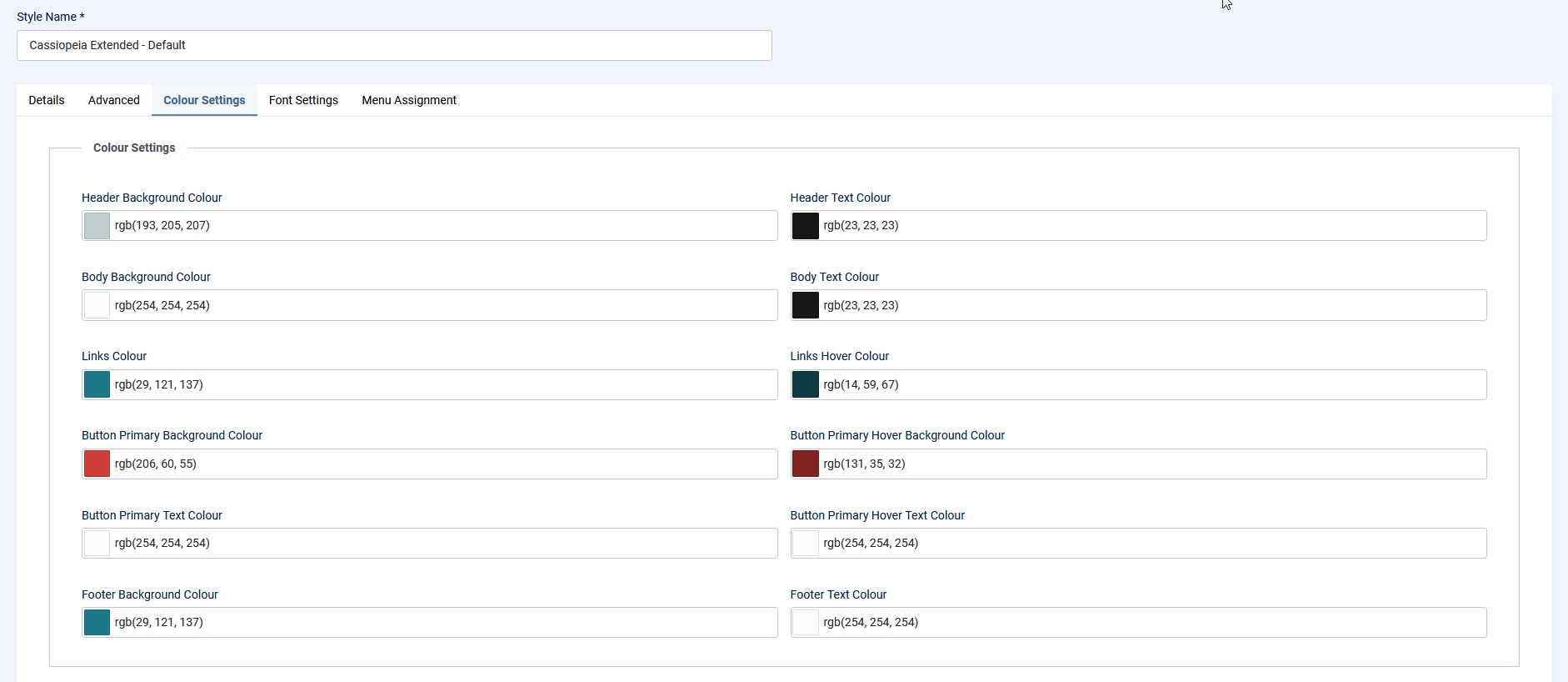
Task: Click the Style Name text field
Action: coord(394,45)
